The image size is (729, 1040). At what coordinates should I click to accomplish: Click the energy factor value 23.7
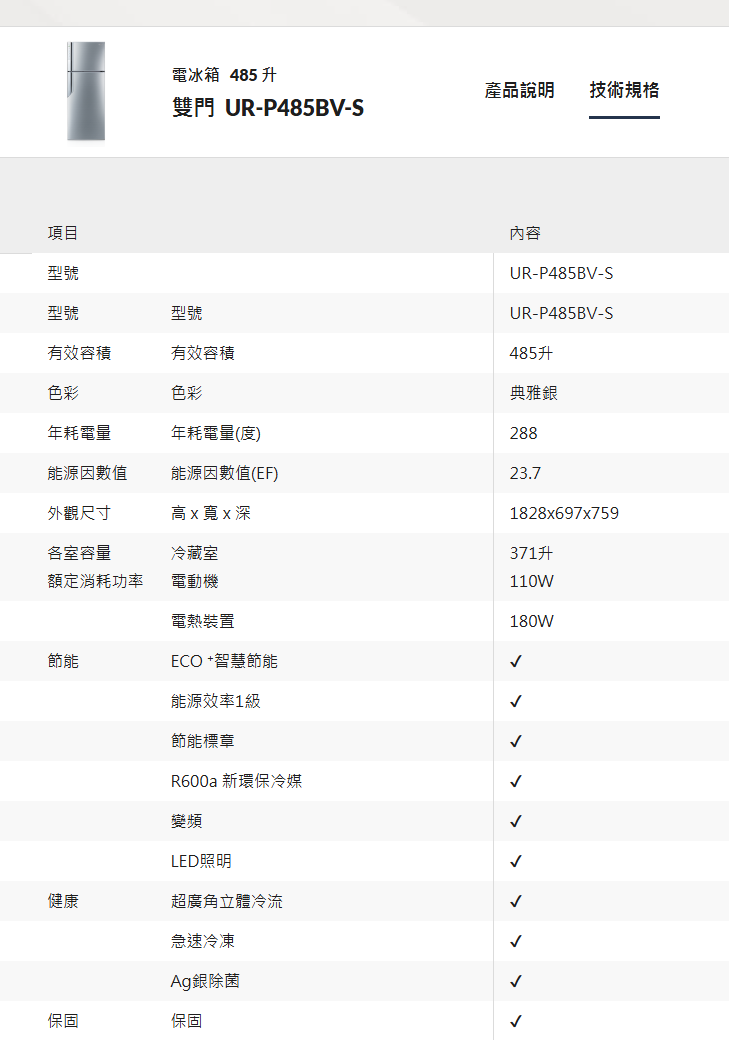click(x=525, y=473)
